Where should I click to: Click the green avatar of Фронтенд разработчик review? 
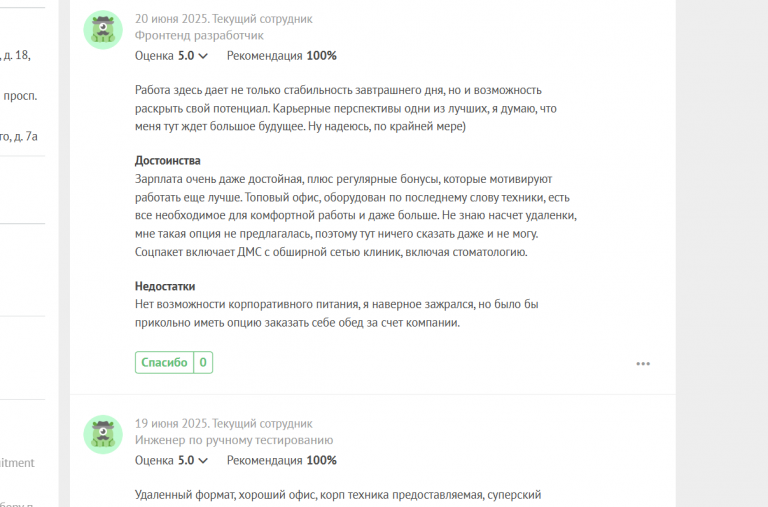[x=103, y=30]
